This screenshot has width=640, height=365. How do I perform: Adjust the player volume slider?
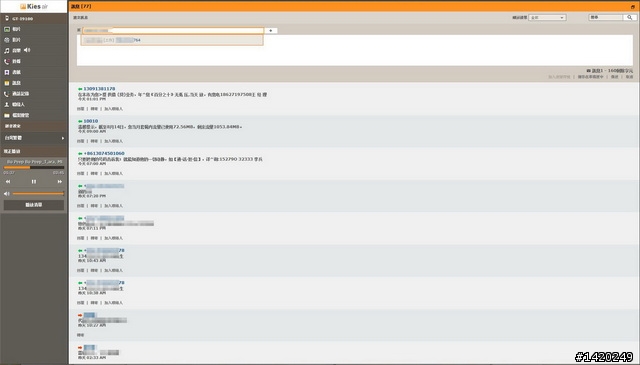click(x=38, y=194)
